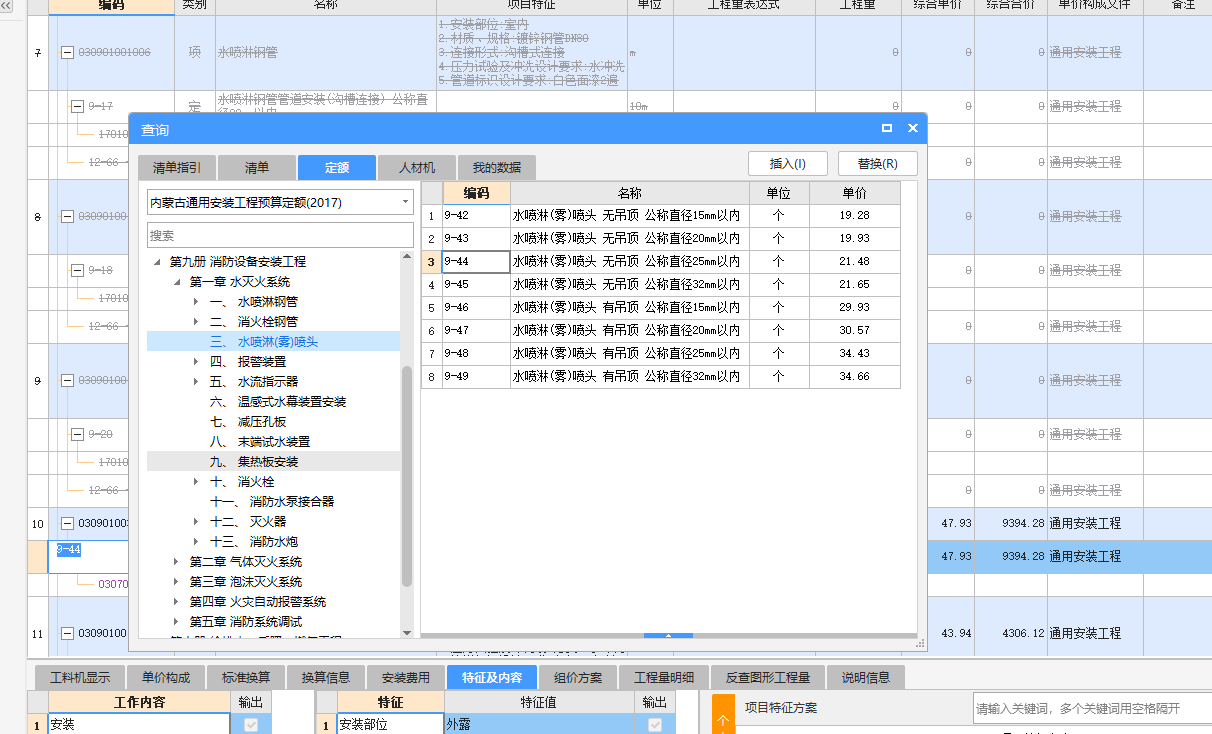
Task: Collapse row 9 minus box in the main table
Action: [x=67, y=380]
